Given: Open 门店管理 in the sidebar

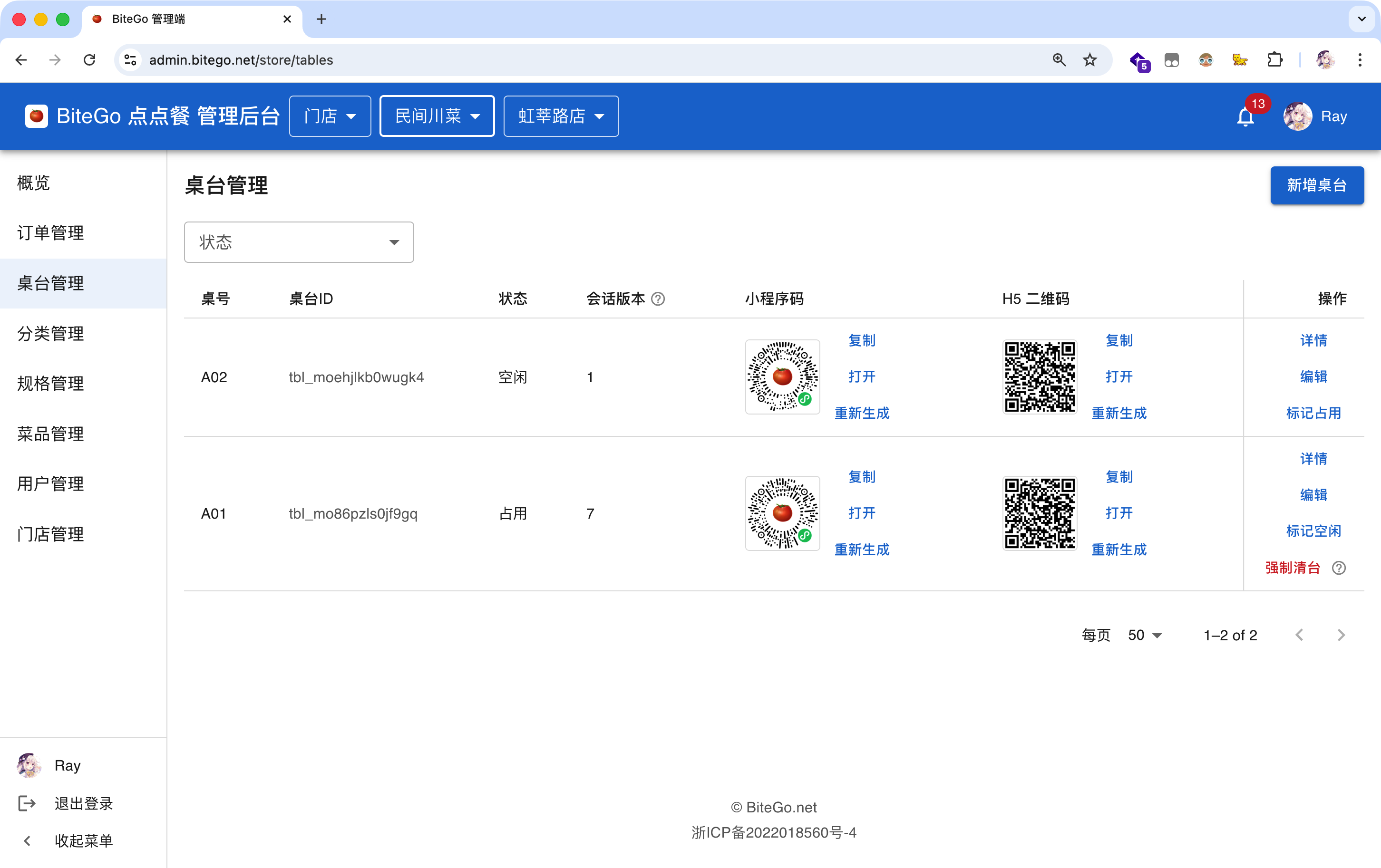Looking at the screenshot, I should [x=83, y=534].
